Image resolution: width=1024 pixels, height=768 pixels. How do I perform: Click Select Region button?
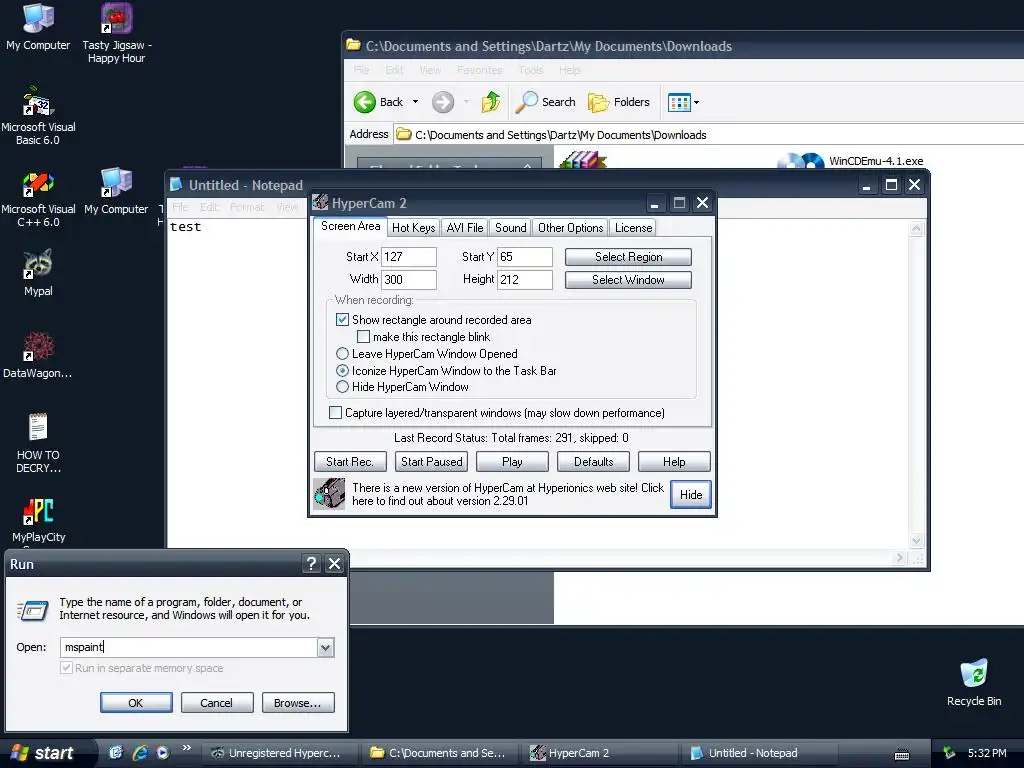point(628,257)
